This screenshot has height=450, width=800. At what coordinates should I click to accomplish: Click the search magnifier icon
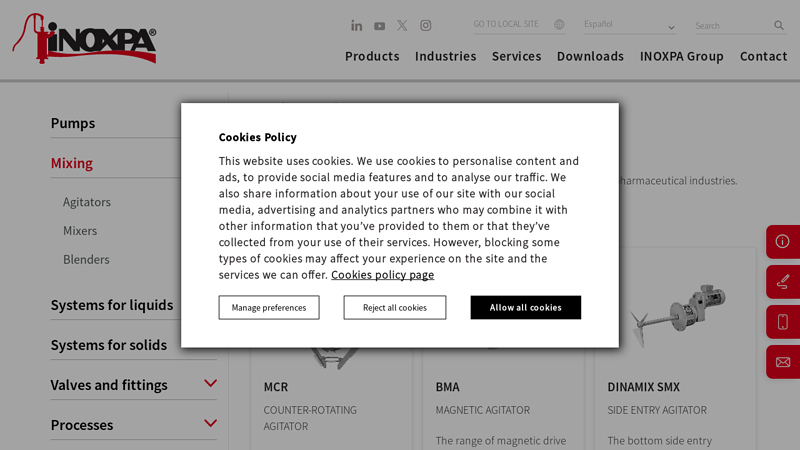pos(779,26)
